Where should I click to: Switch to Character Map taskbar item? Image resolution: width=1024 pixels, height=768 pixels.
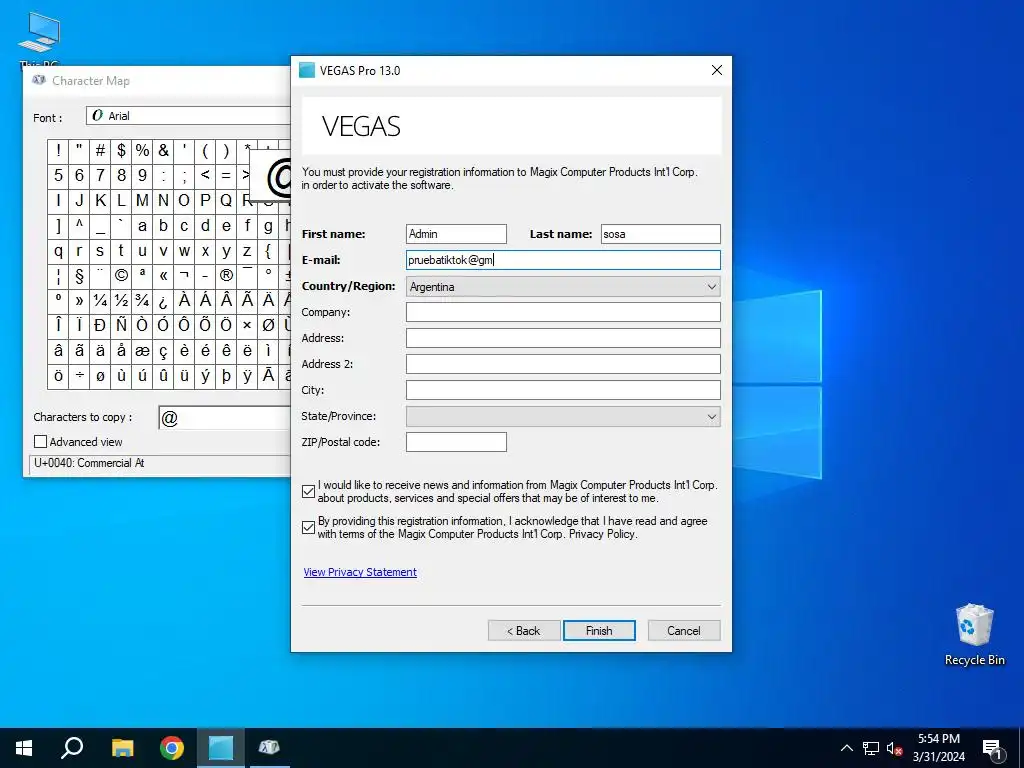pos(269,748)
